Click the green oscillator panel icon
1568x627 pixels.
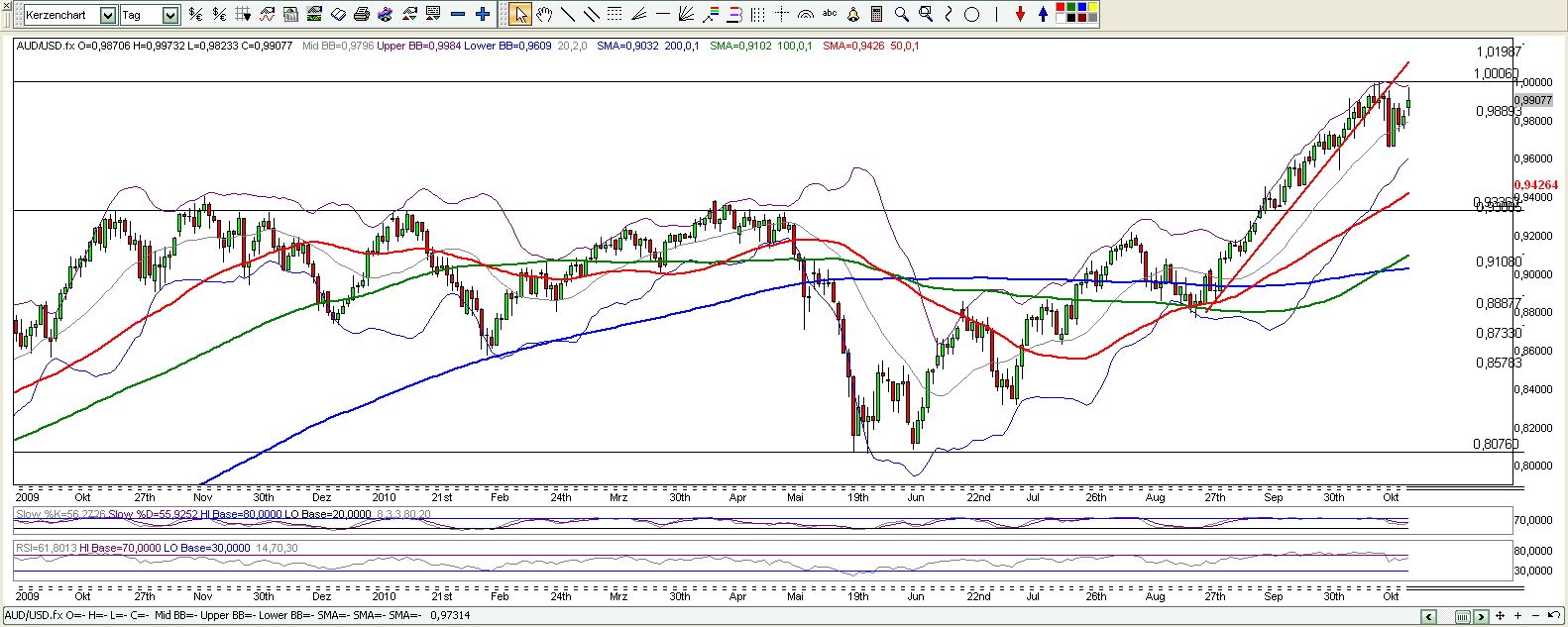314,15
